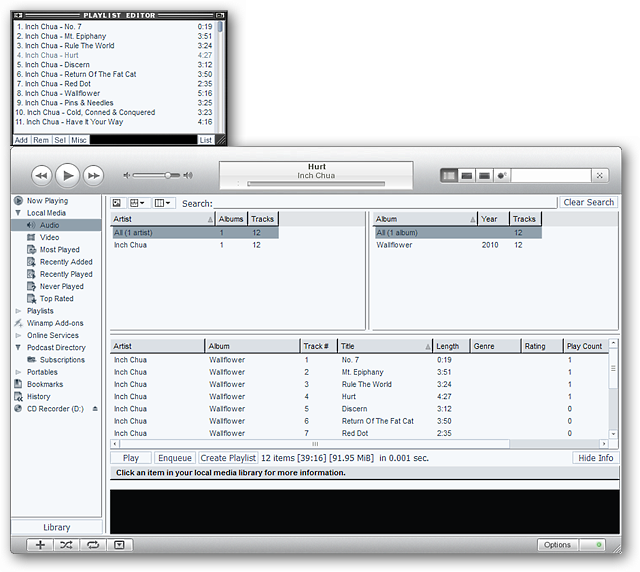Click the top-right search field

551,176
